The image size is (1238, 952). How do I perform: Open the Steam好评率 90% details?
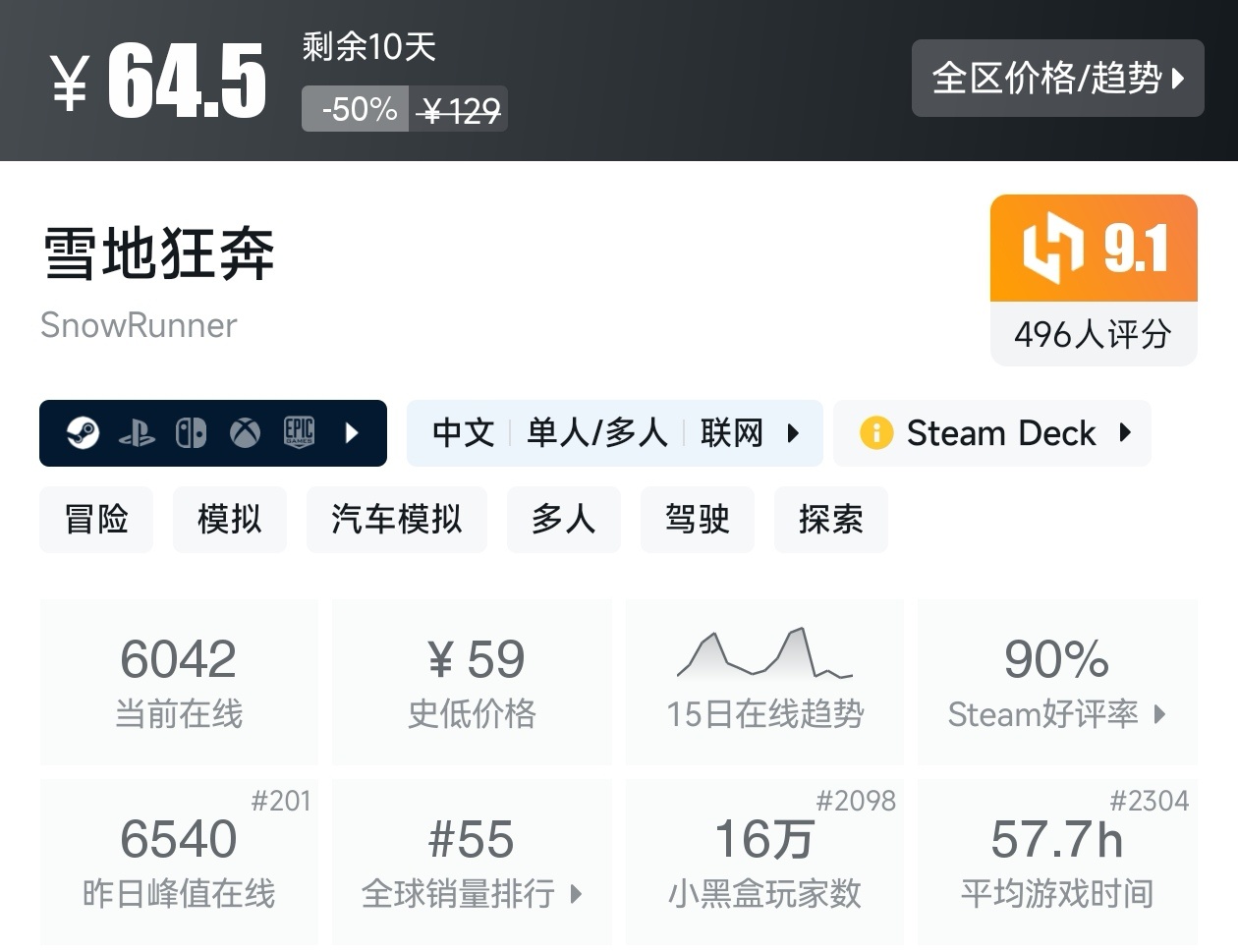point(1056,683)
